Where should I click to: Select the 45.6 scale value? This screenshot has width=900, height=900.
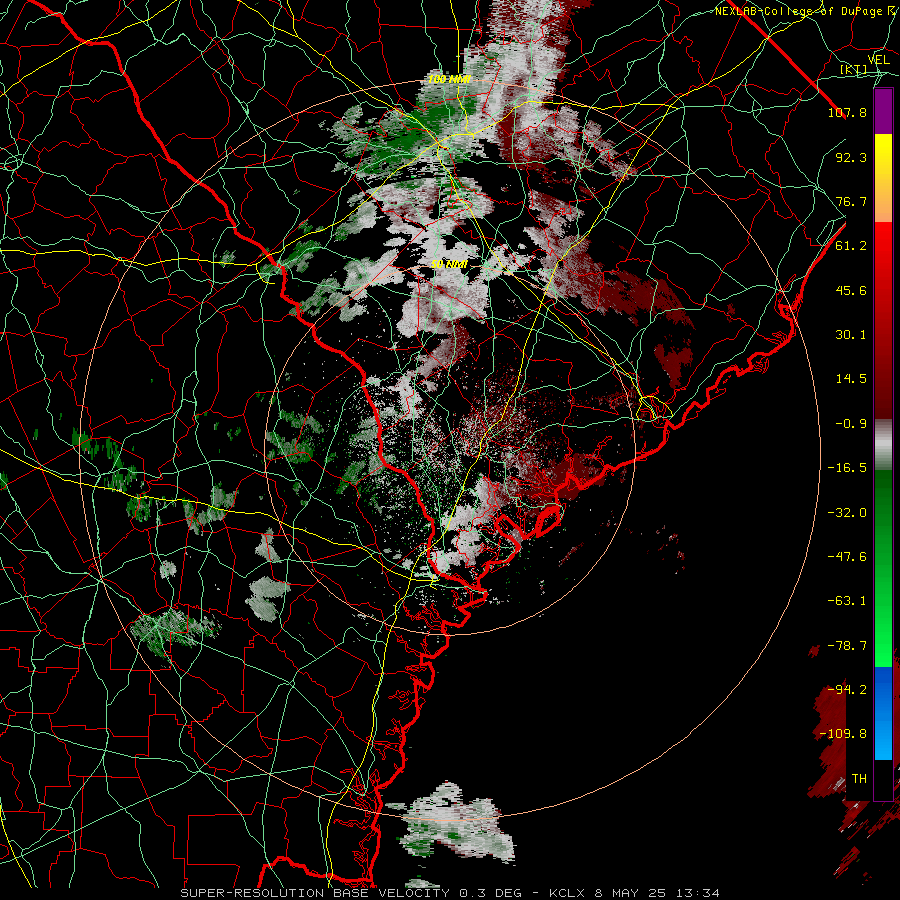pyautogui.click(x=851, y=290)
